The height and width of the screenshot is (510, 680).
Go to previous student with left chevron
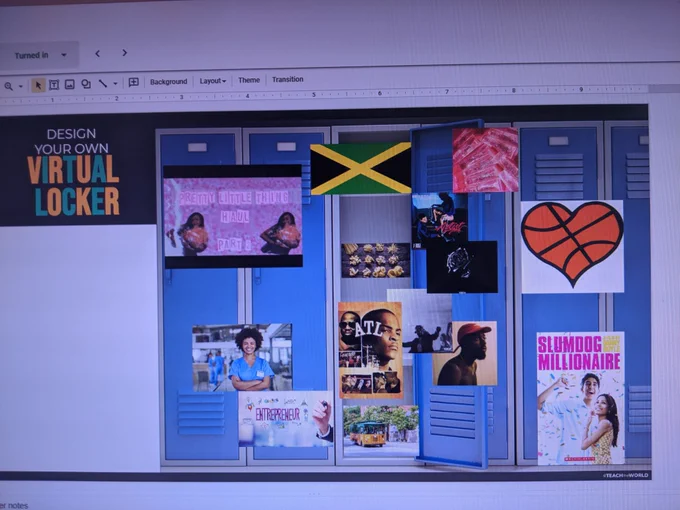tap(98, 53)
